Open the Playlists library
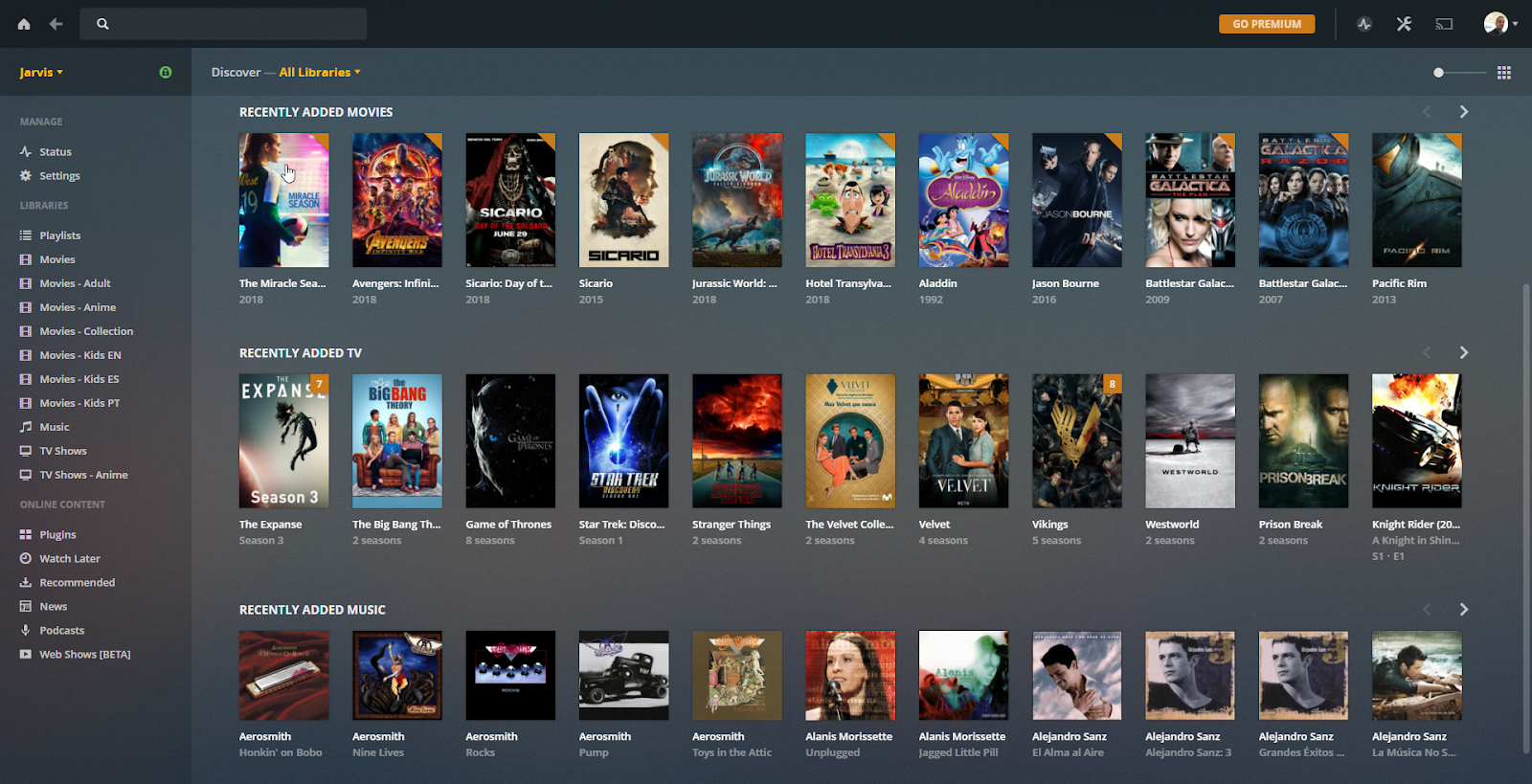The height and width of the screenshot is (784, 1532). point(59,235)
